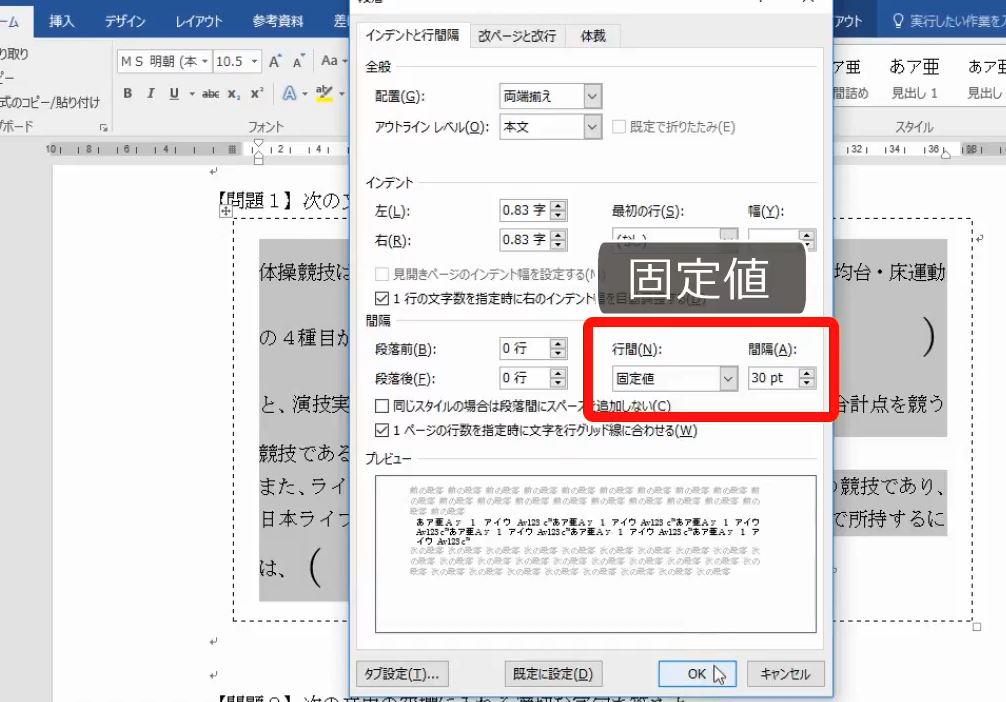
Task: Confirm paragraph settings with OK
Action: coord(697,673)
